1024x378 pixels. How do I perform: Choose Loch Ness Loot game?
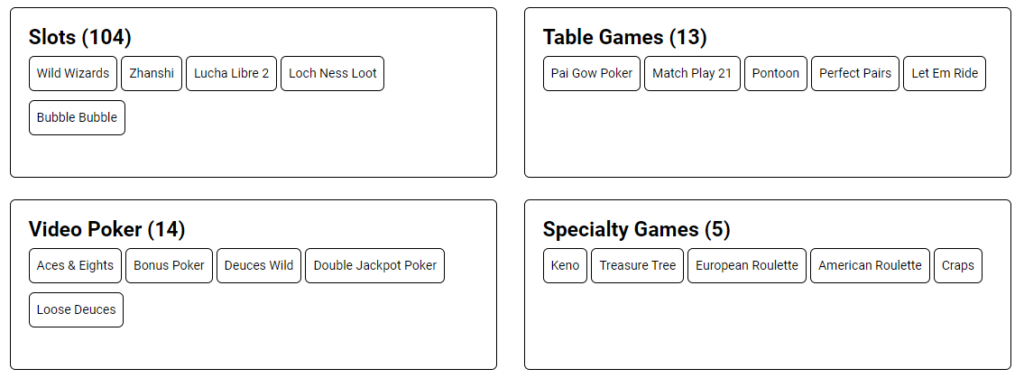click(332, 73)
